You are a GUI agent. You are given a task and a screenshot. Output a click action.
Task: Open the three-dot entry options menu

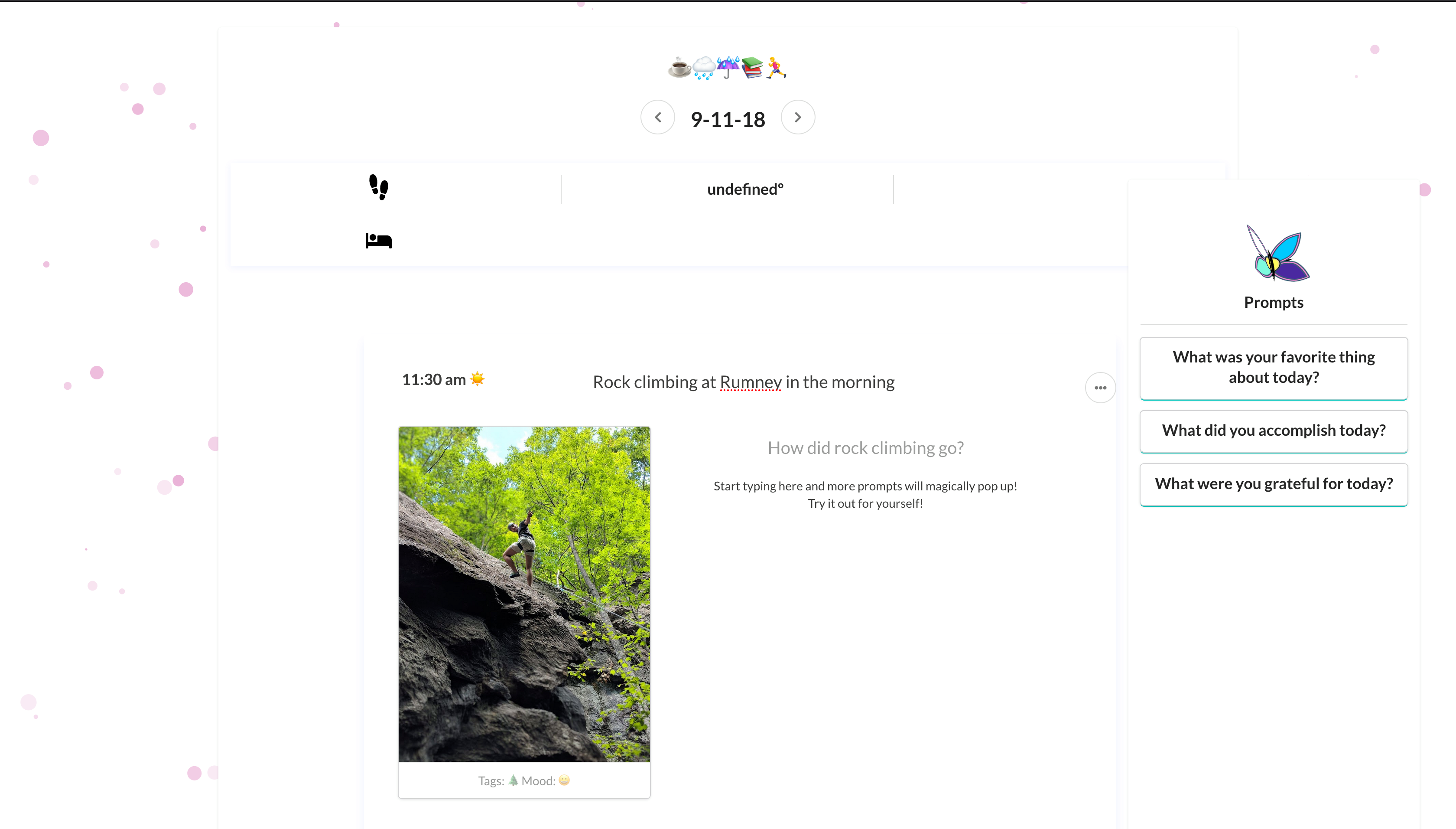point(1100,388)
